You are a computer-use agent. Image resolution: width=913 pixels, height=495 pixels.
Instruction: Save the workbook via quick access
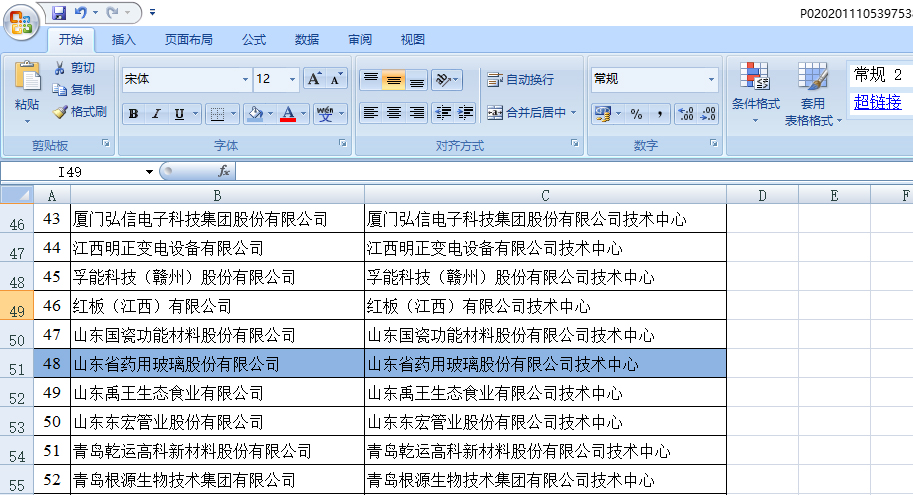coord(59,13)
